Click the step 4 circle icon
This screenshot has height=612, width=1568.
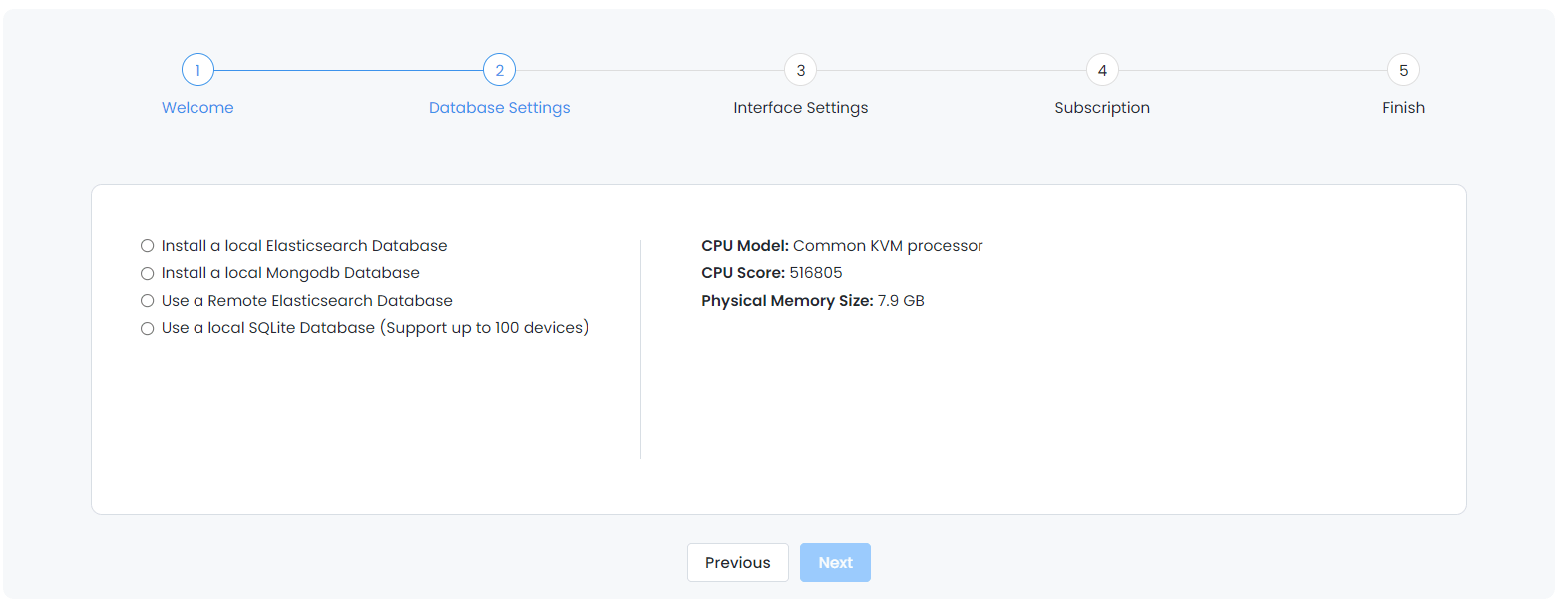coord(1102,70)
